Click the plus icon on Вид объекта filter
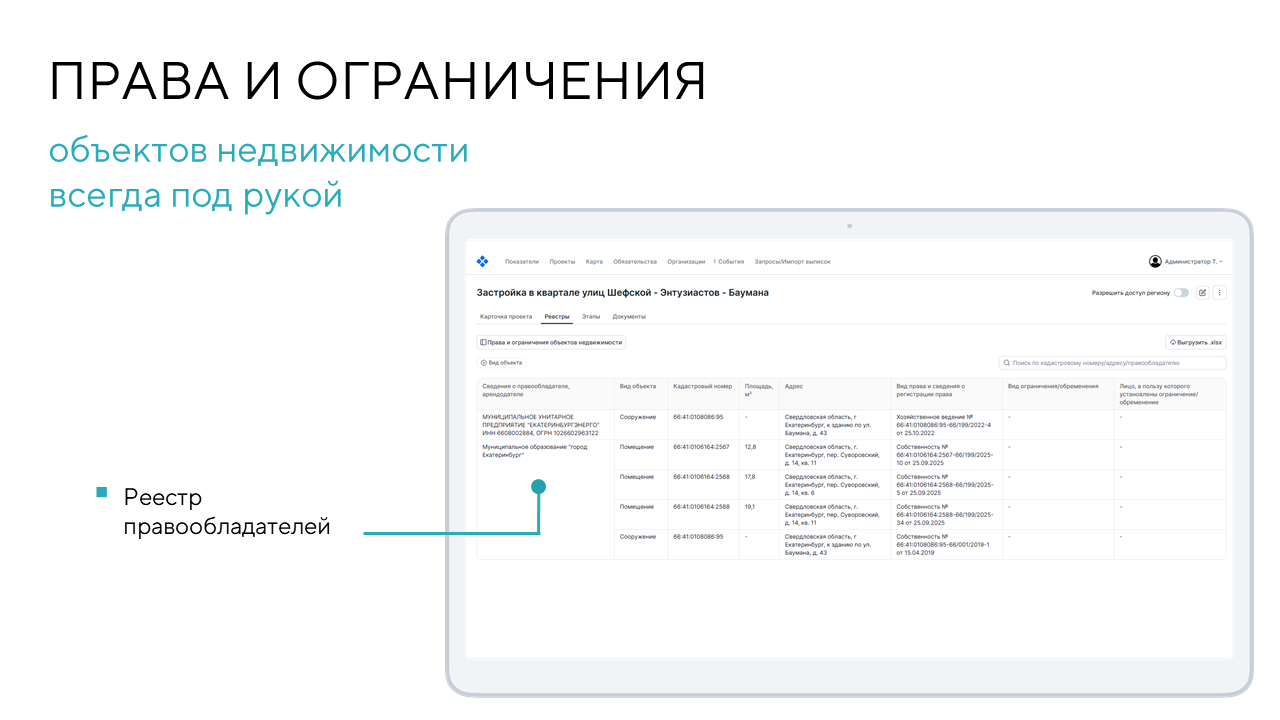This screenshot has height=720, width=1280. point(484,363)
